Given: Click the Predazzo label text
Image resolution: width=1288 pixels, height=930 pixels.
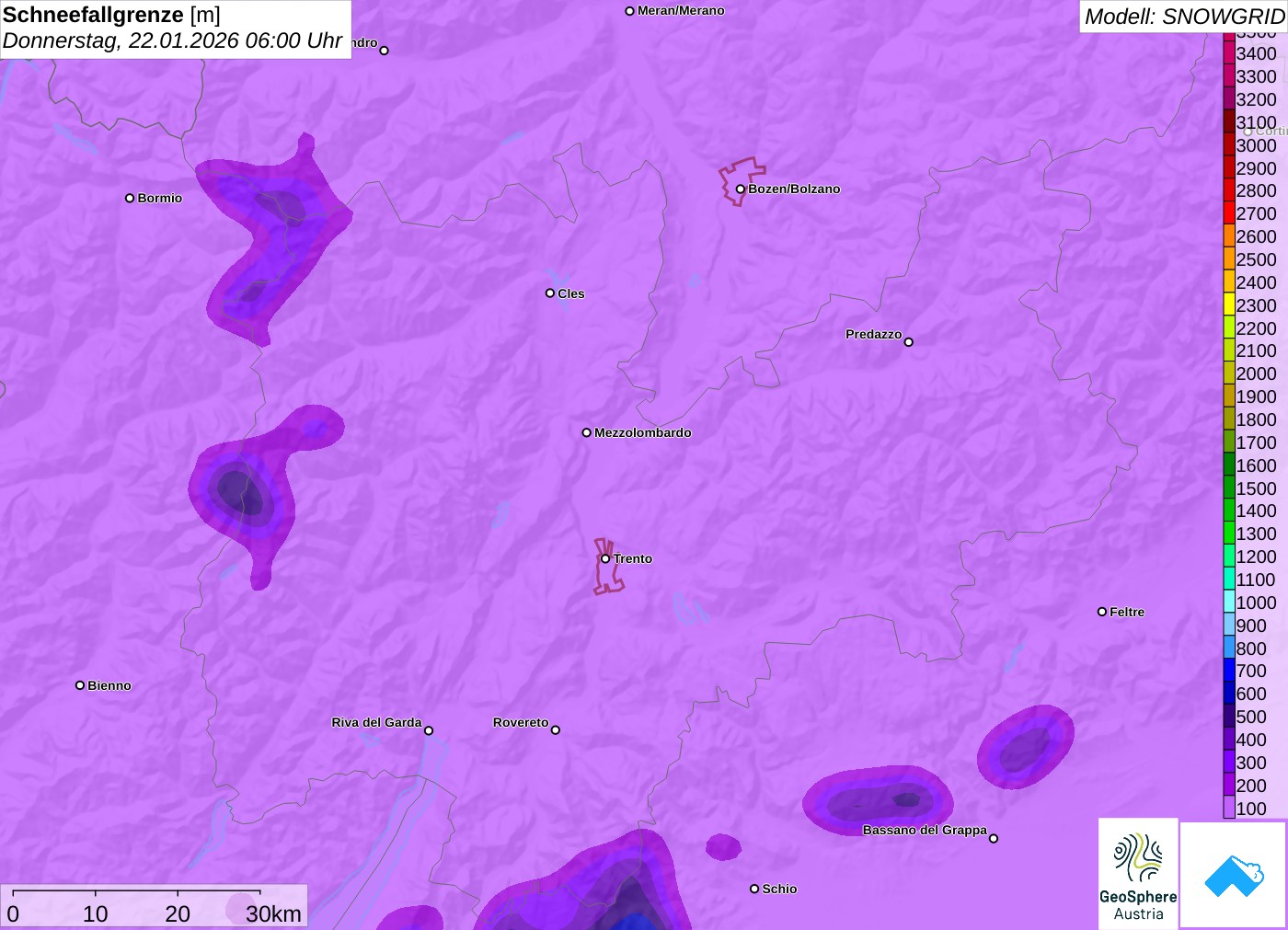Looking at the screenshot, I should (874, 334).
